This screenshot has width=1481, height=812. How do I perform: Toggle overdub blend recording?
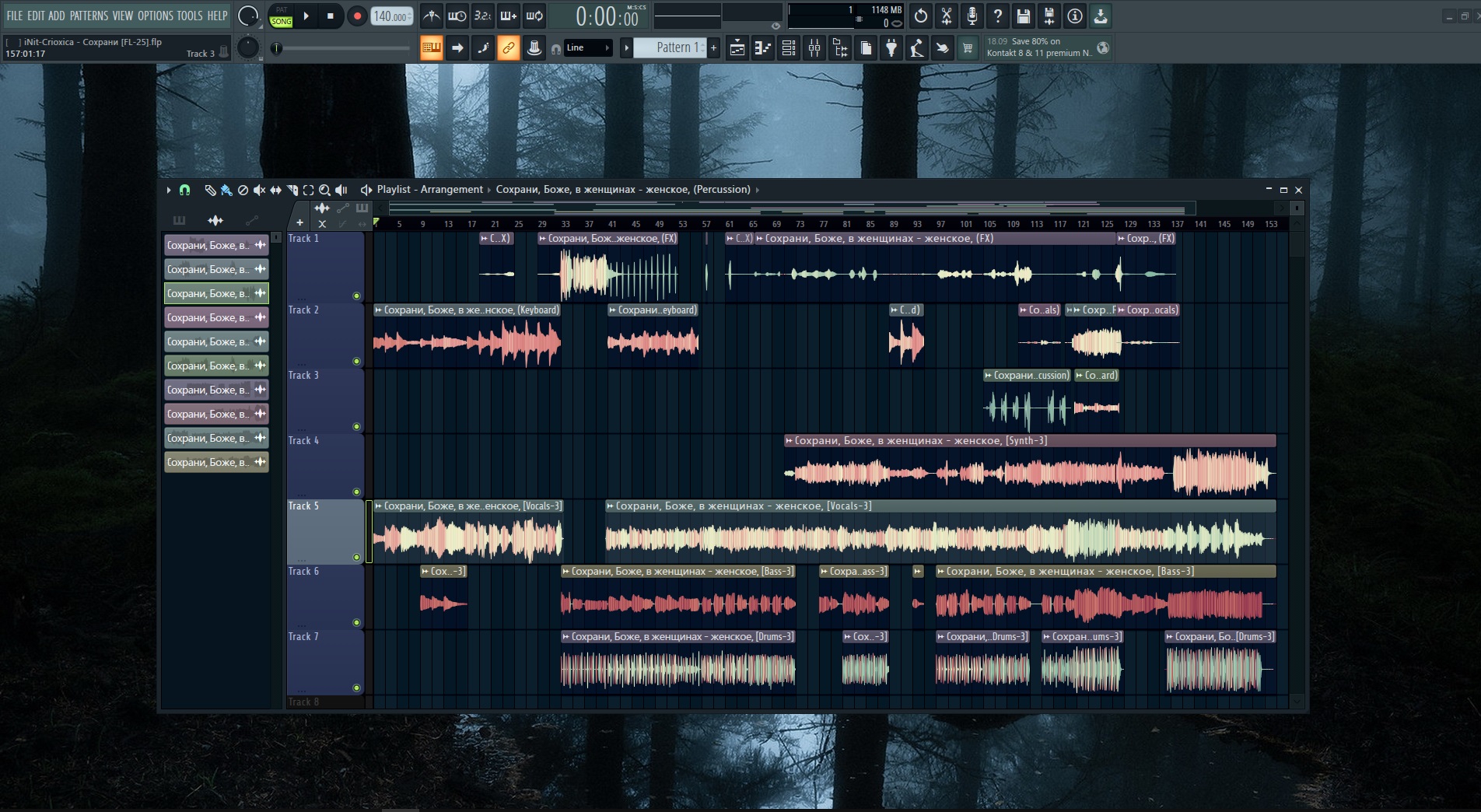click(509, 16)
